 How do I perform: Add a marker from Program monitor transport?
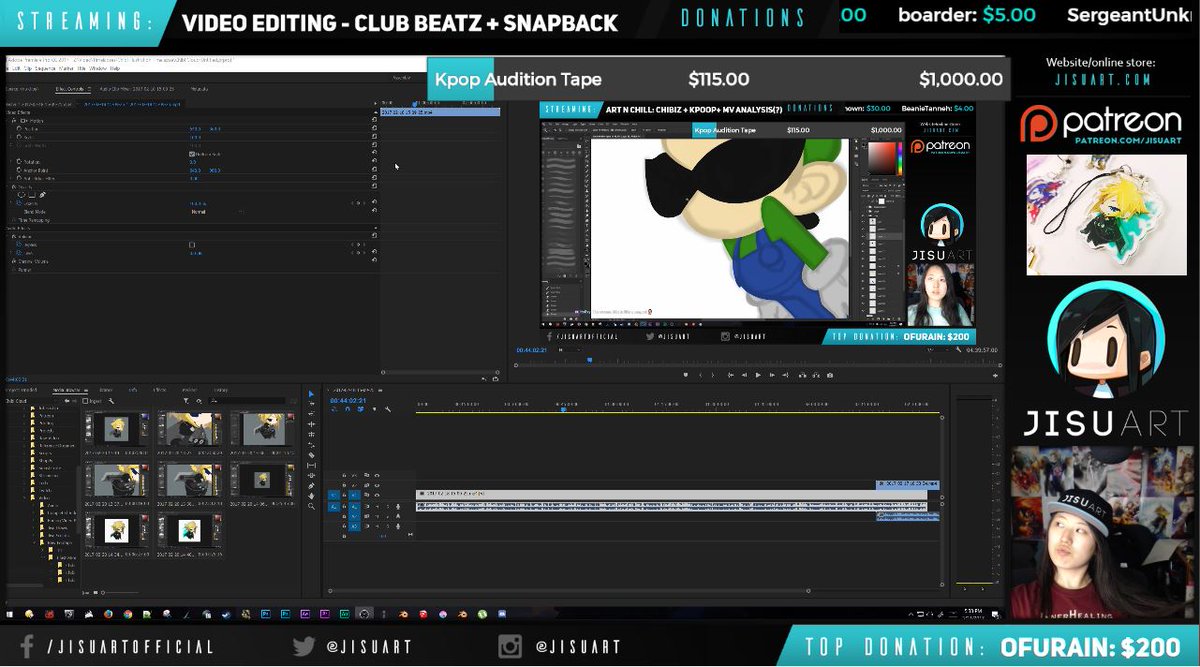(x=686, y=375)
